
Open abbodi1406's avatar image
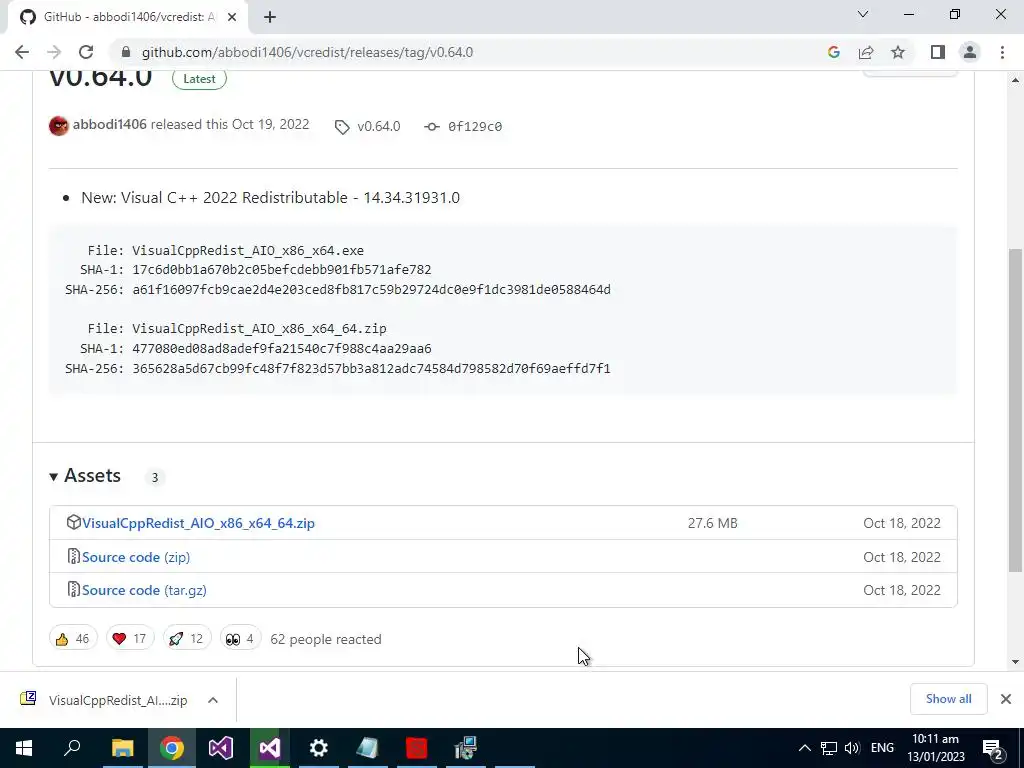click(x=59, y=125)
